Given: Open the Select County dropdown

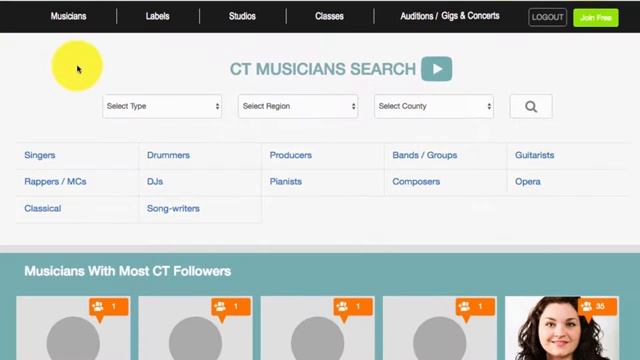Looking at the screenshot, I should click(434, 107).
